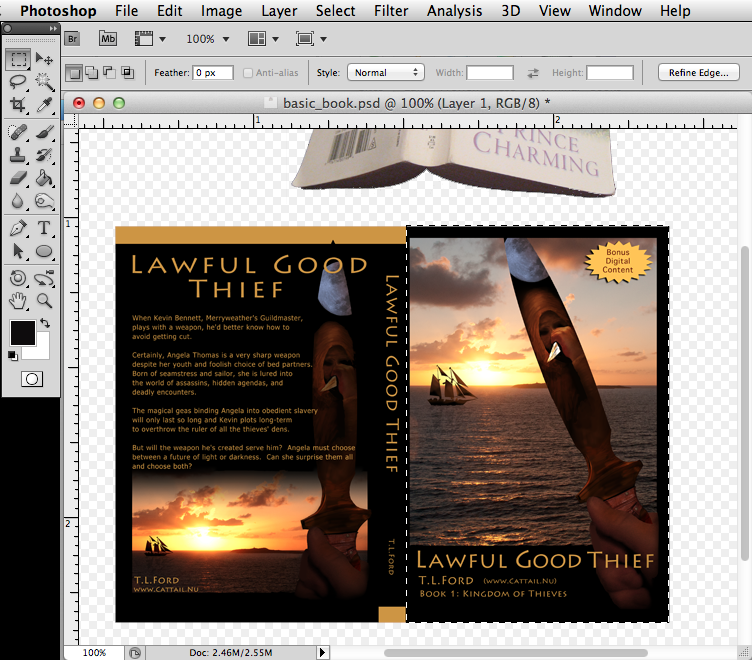Select the Hand tool
This screenshot has width=752, height=660.
pyautogui.click(x=18, y=301)
